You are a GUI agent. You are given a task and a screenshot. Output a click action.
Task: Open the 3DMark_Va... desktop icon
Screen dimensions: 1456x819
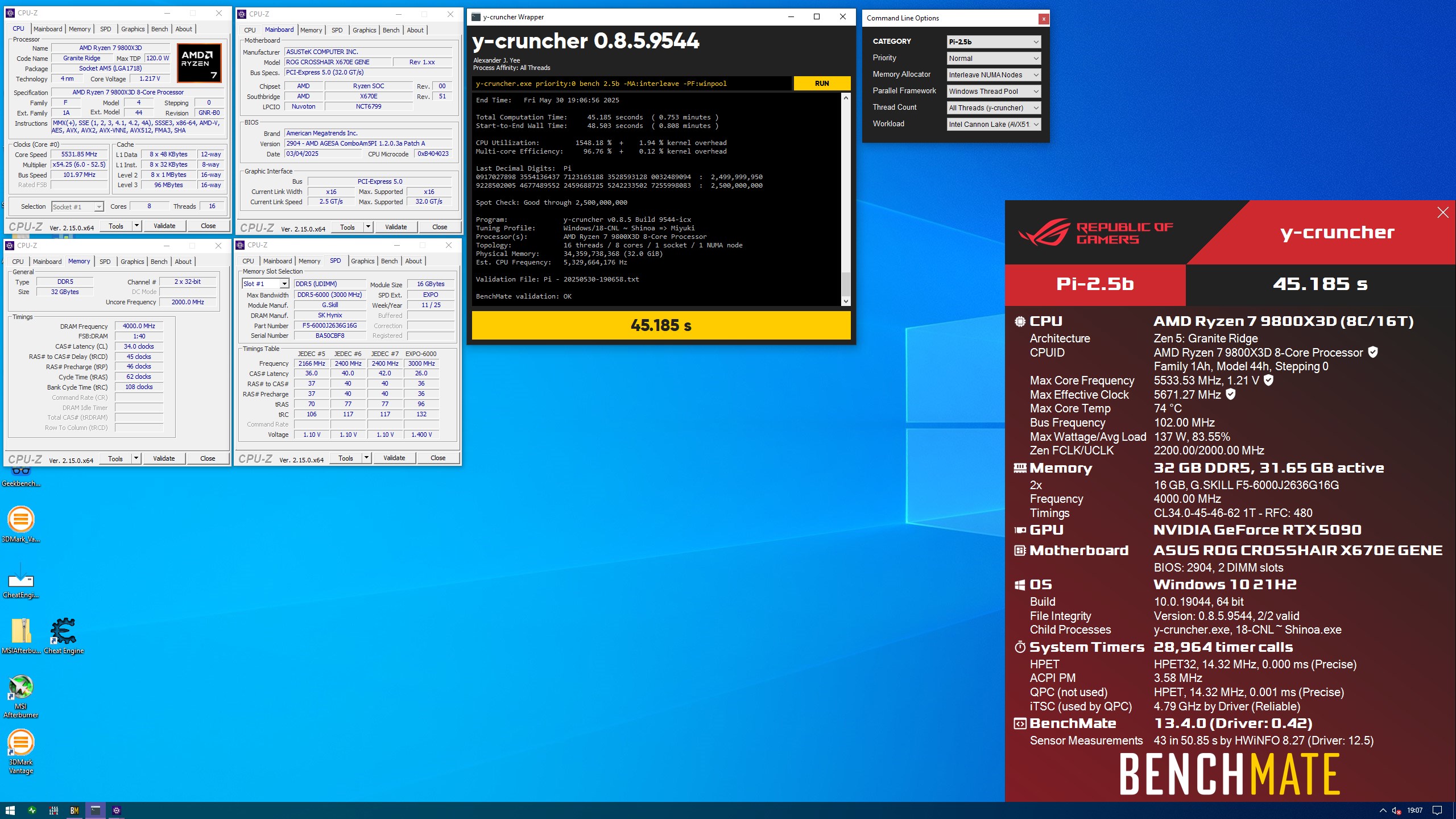tap(21, 524)
